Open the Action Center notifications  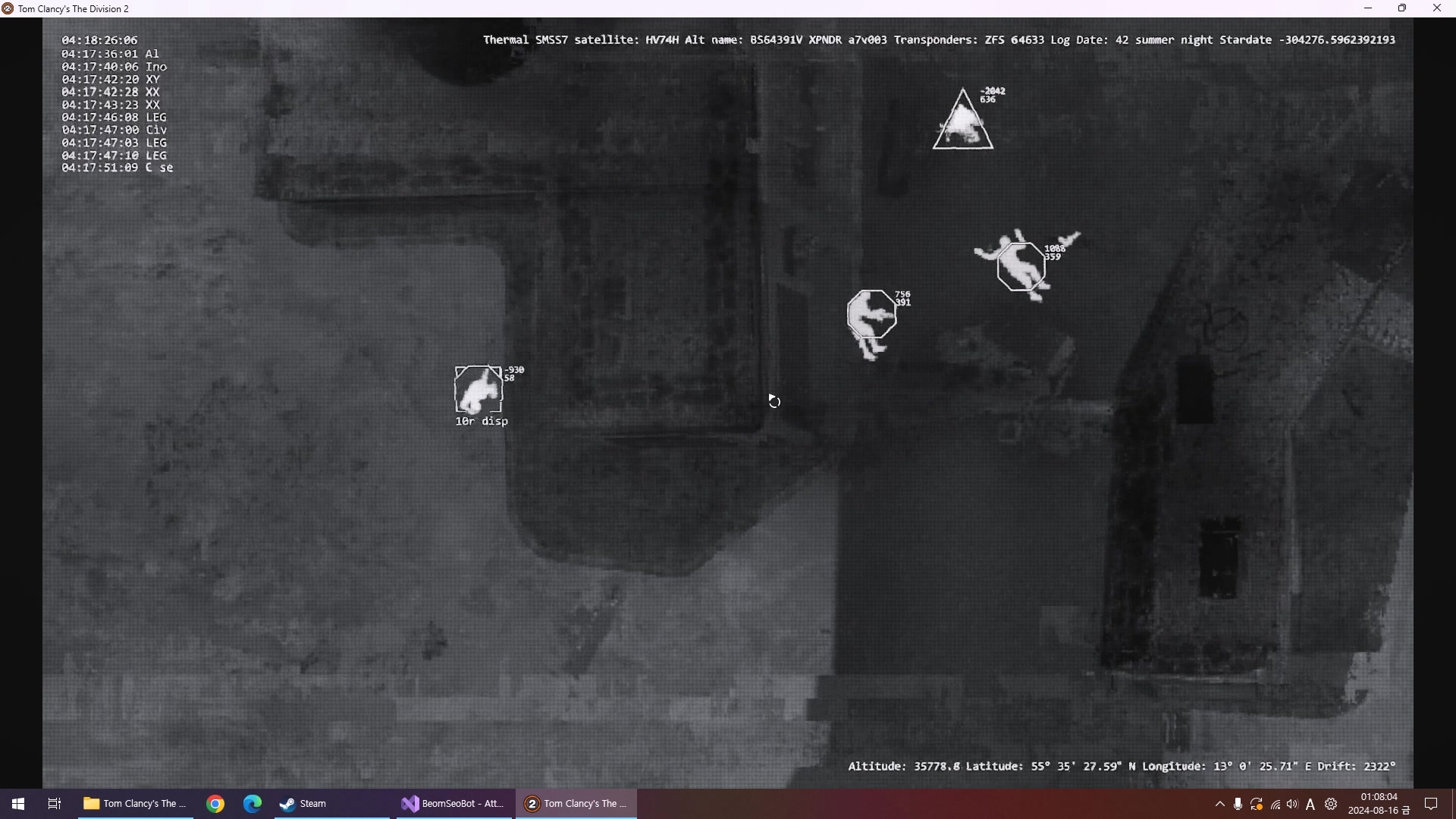pyautogui.click(x=1431, y=804)
